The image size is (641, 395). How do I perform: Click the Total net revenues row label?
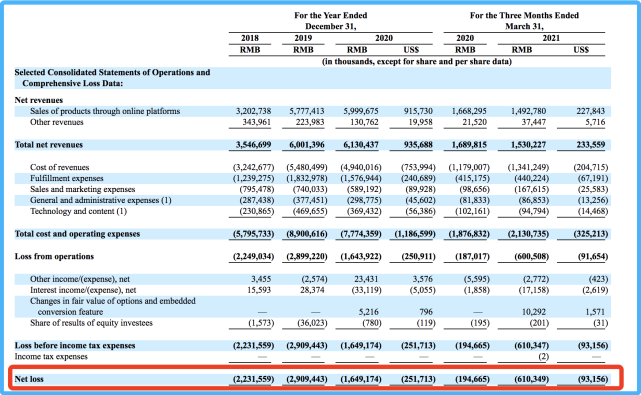tap(49, 145)
